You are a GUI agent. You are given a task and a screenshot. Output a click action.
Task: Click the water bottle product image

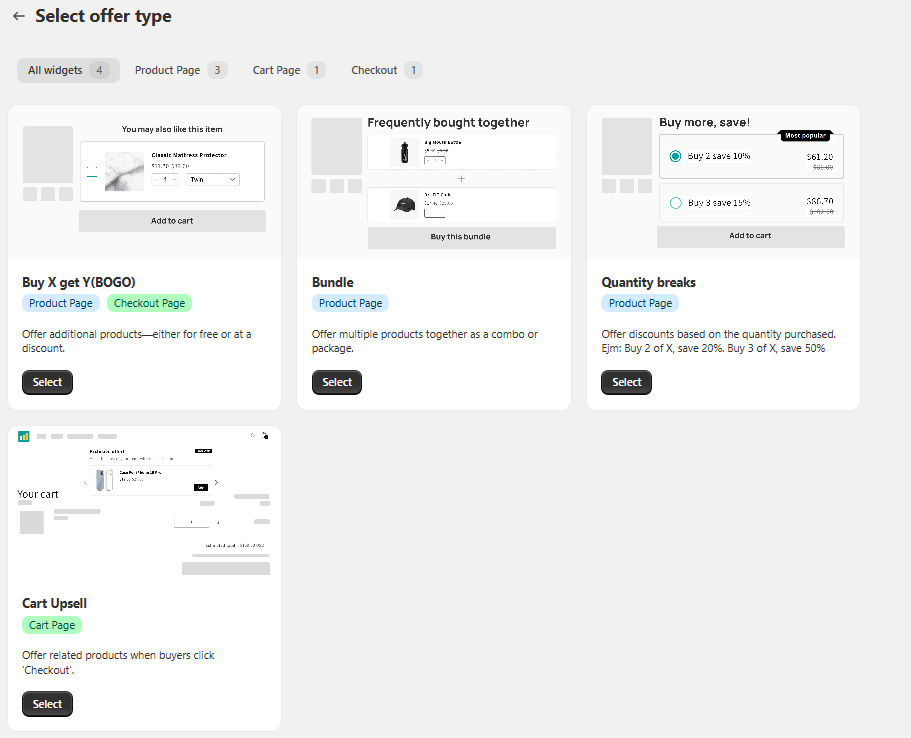[404, 152]
